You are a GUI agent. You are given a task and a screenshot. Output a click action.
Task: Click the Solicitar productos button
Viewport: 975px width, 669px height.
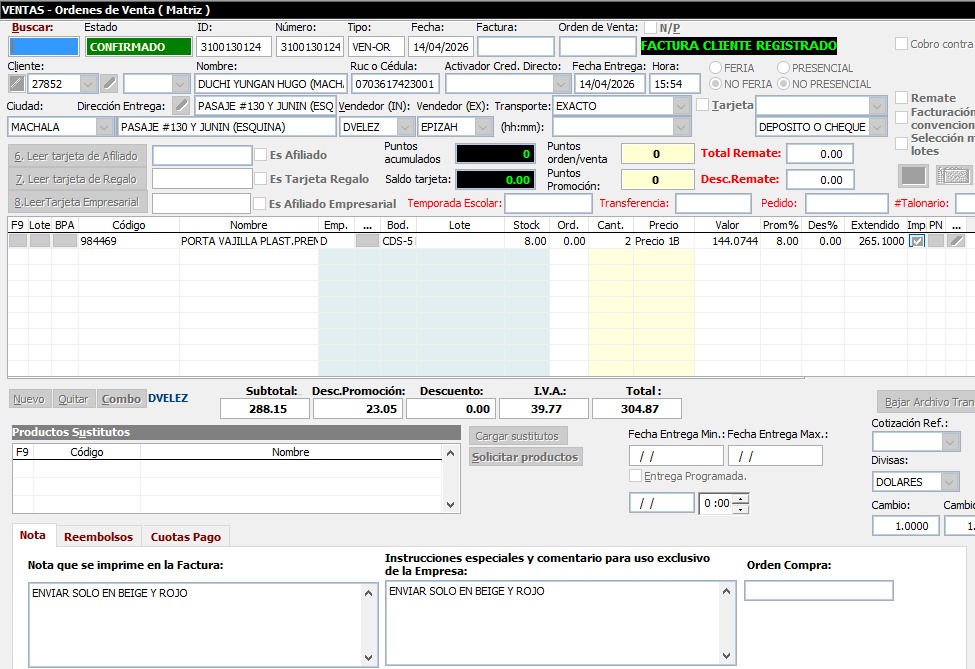pos(525,457)
